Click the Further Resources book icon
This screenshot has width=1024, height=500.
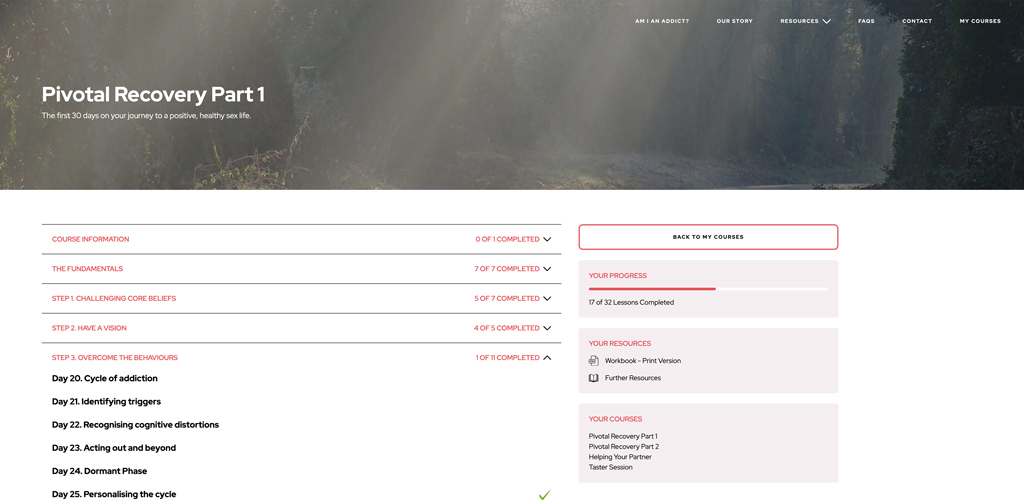(594, 378)
